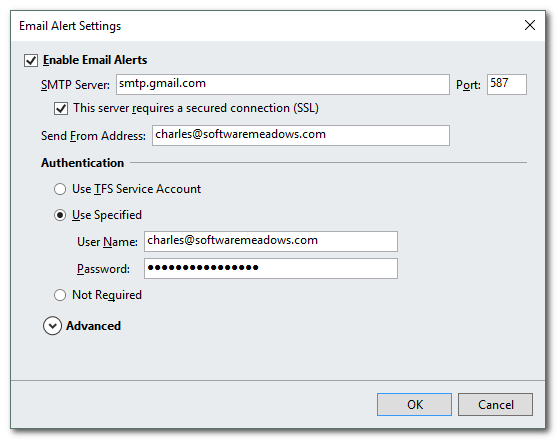This screenshot has height=440, width=557.
Task: Expand the Advanced section chevron
Action: 52,326
